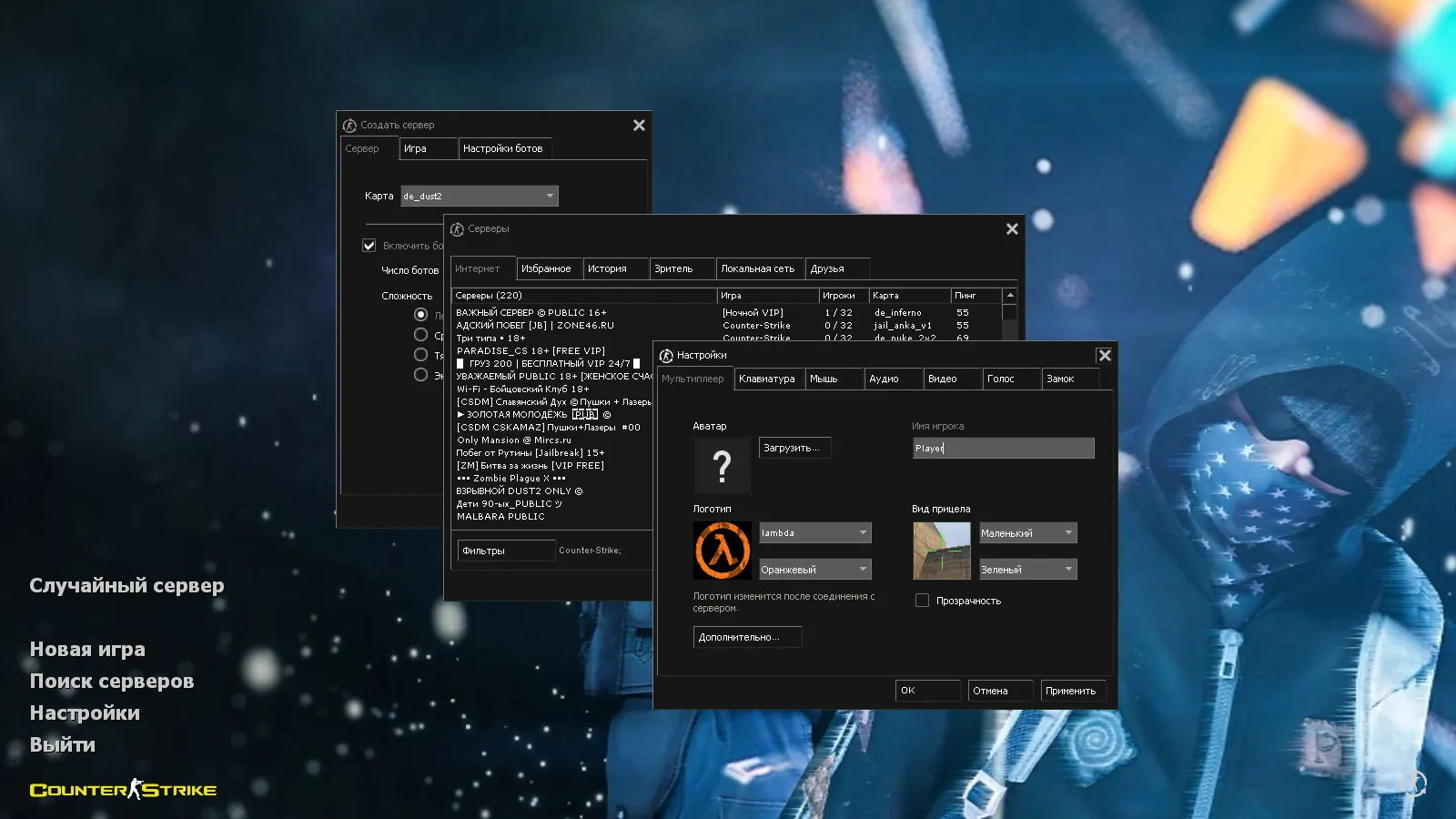This screenshot has height=819, width=1456.
Task: Open the de_dust2 map dropdown
Action: point(480,197)
